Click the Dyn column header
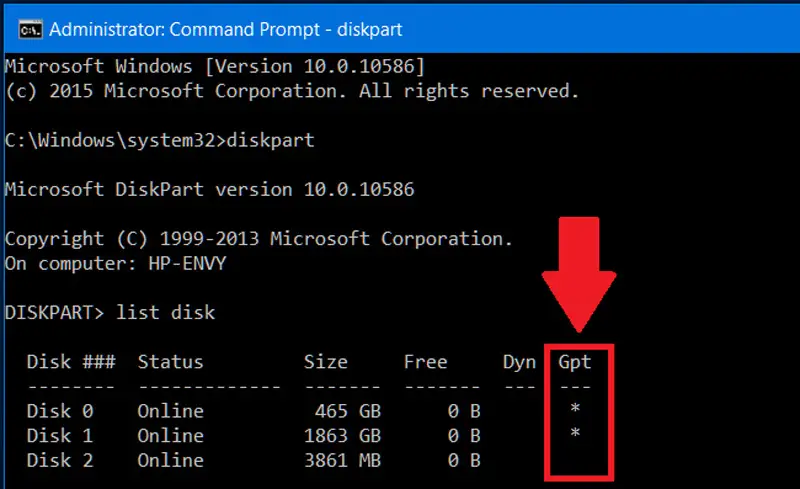This screenshot has width=800, height=489. pyautogui.click(x=519, y=362)
